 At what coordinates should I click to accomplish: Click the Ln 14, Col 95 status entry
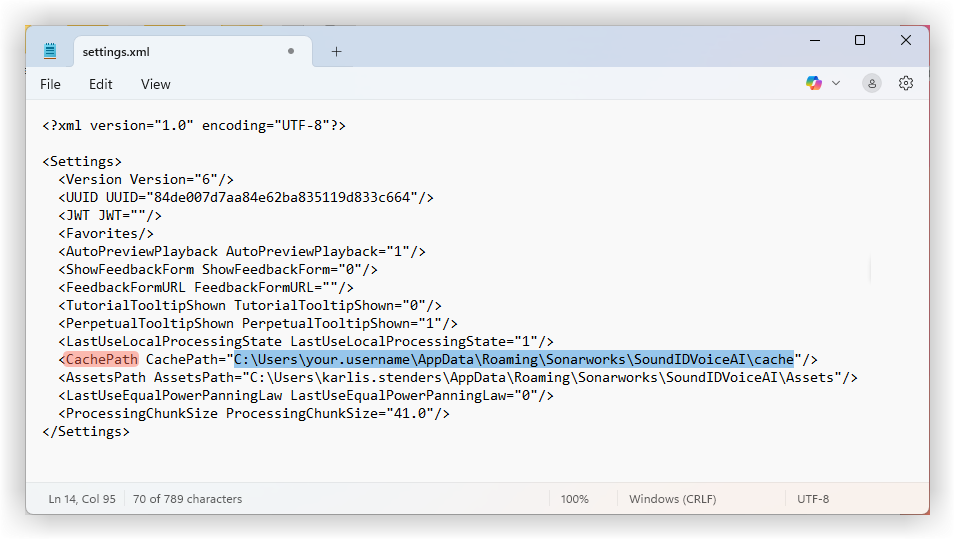pyautogui.click(x=82, y=499)
